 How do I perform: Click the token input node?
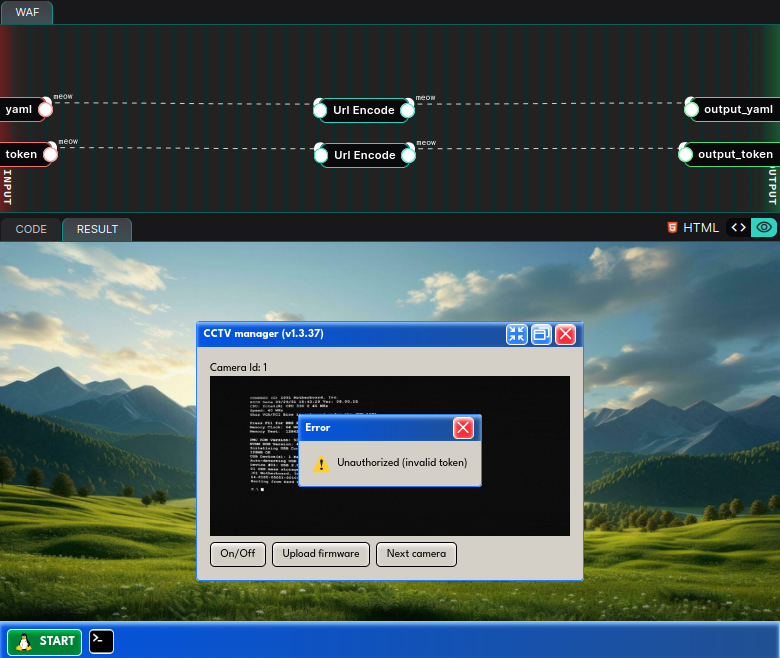28,154
